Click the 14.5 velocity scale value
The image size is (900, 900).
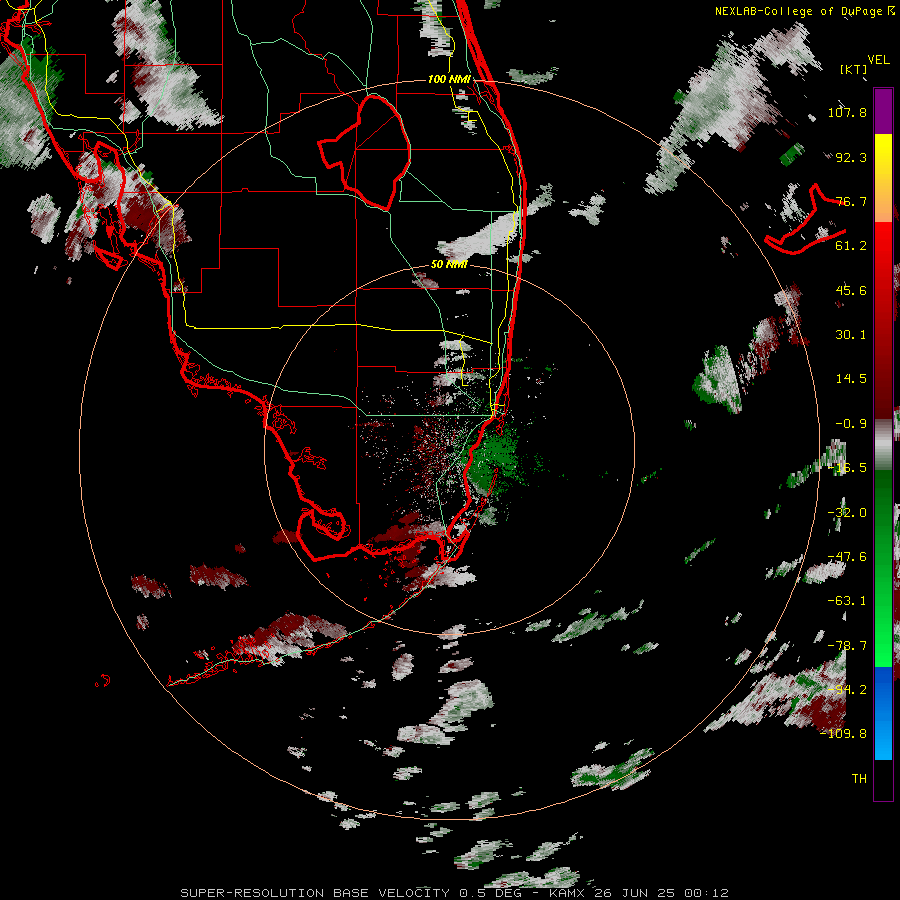coord(851,379)
